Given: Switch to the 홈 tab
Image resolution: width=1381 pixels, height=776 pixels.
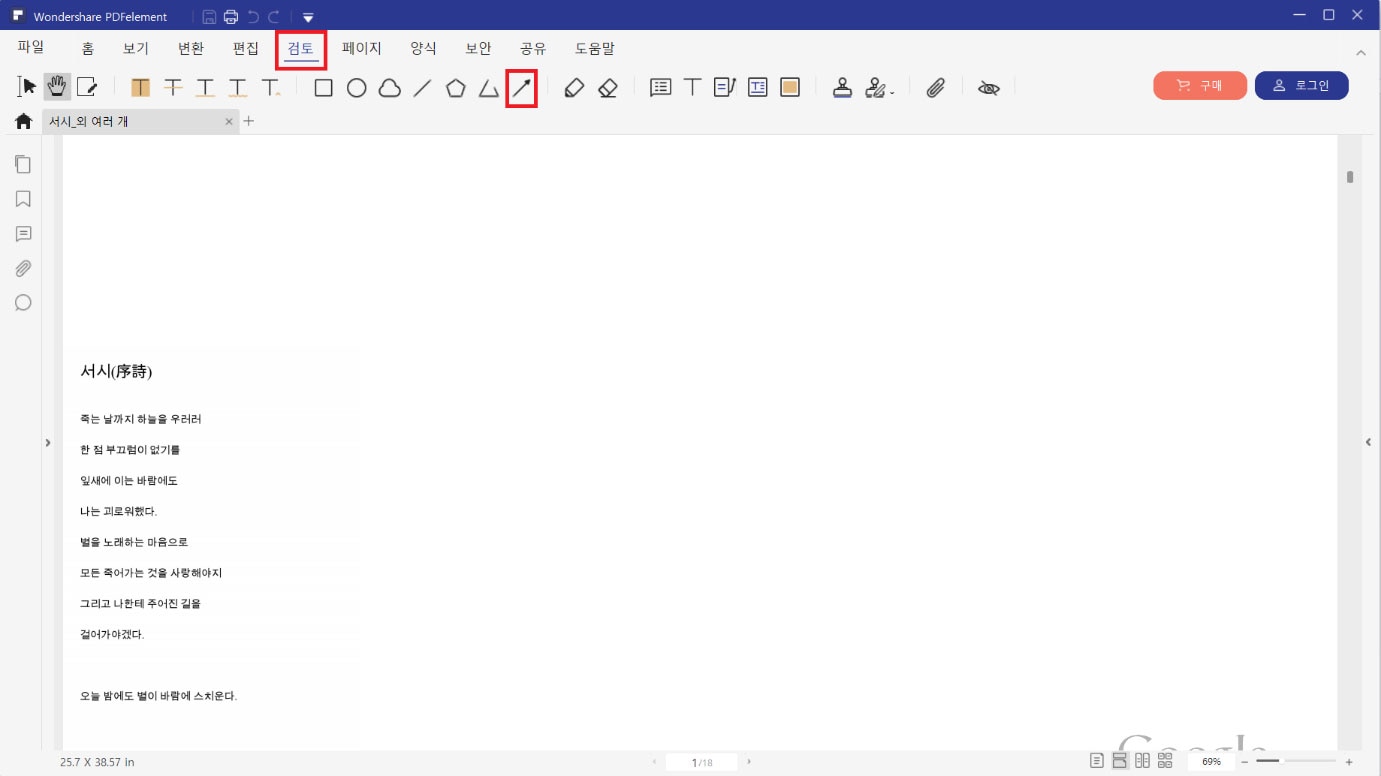Looking at the screenshot, I should click(88, 48).
